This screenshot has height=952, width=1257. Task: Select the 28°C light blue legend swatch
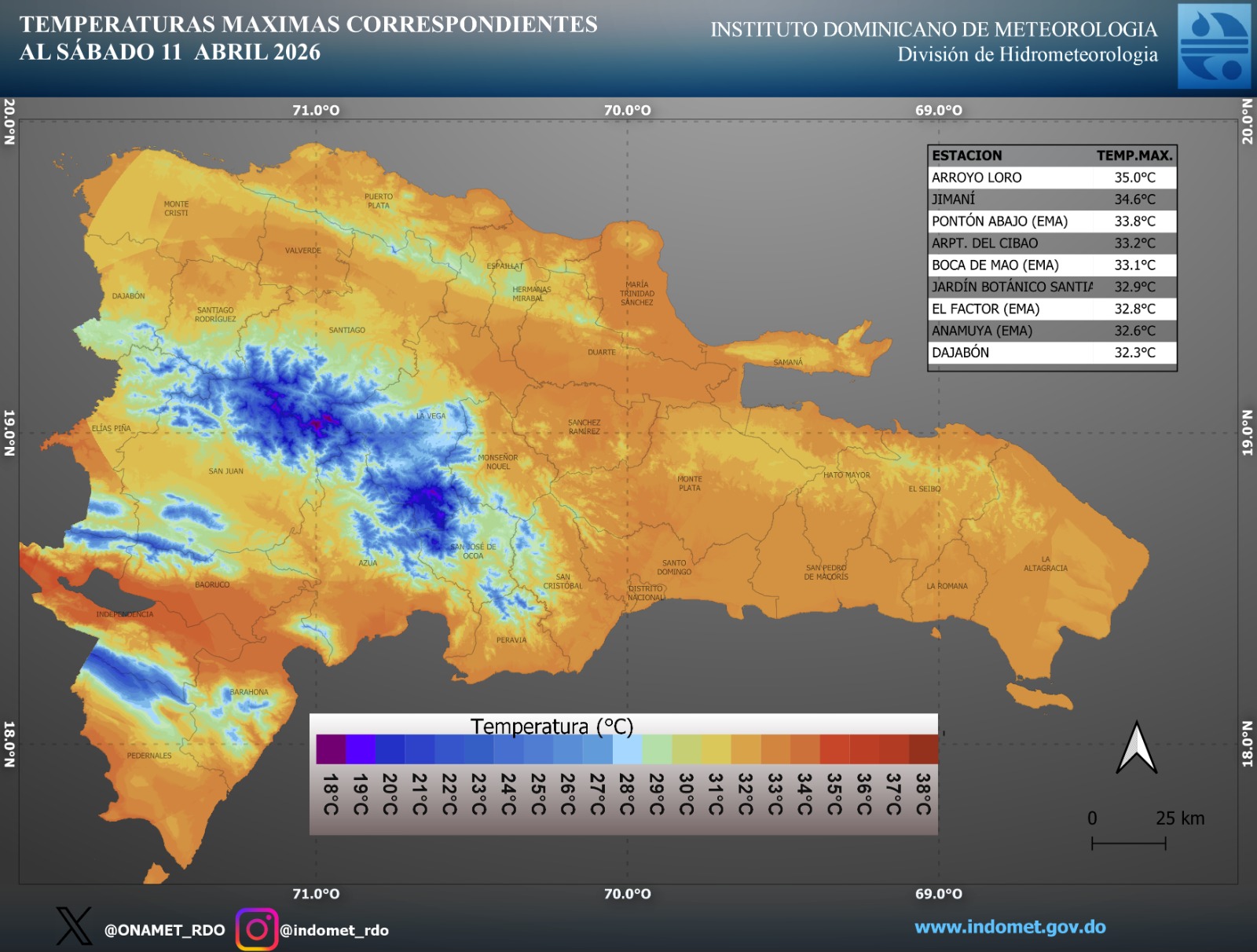point(627,749)
